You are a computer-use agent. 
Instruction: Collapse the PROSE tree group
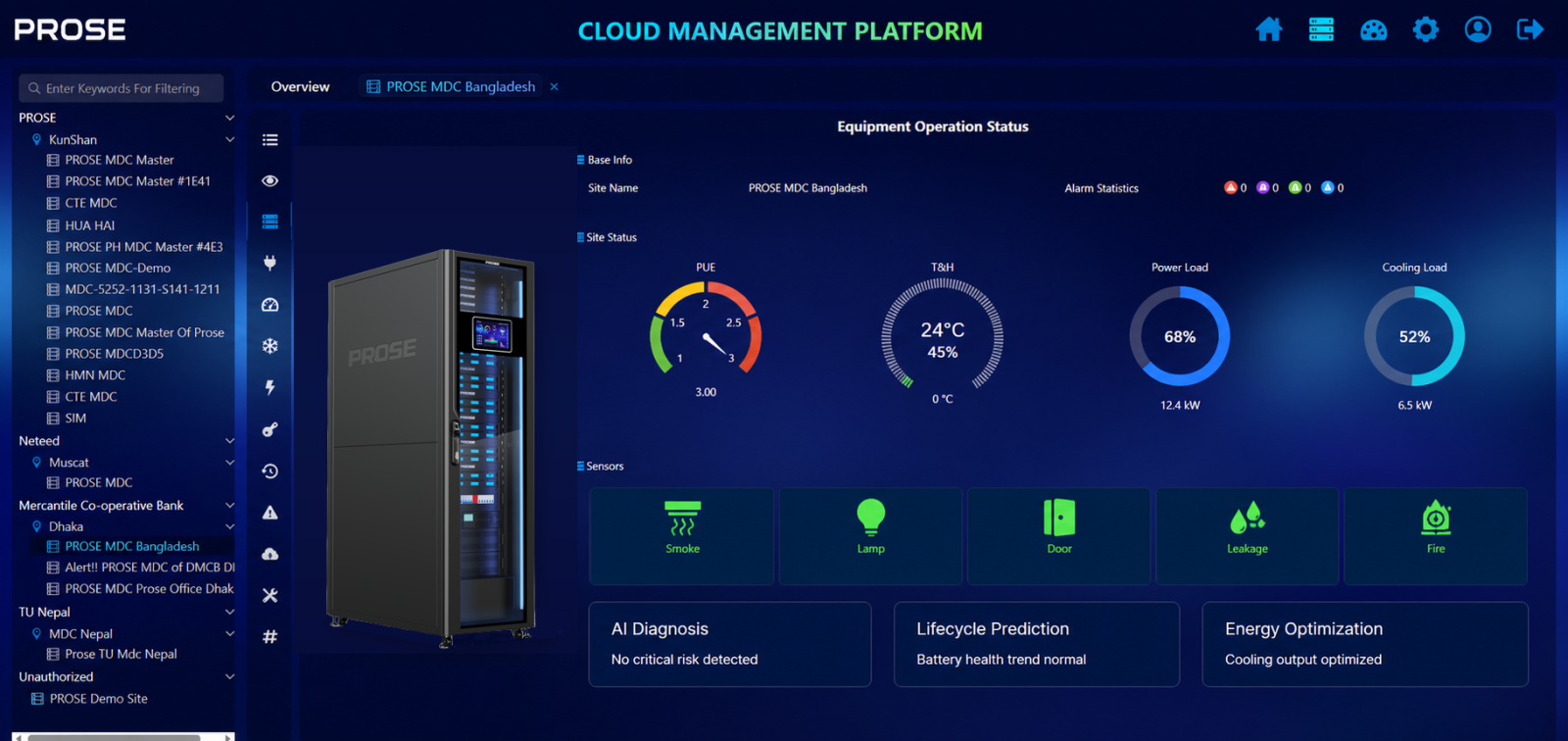tap(229, 118)
